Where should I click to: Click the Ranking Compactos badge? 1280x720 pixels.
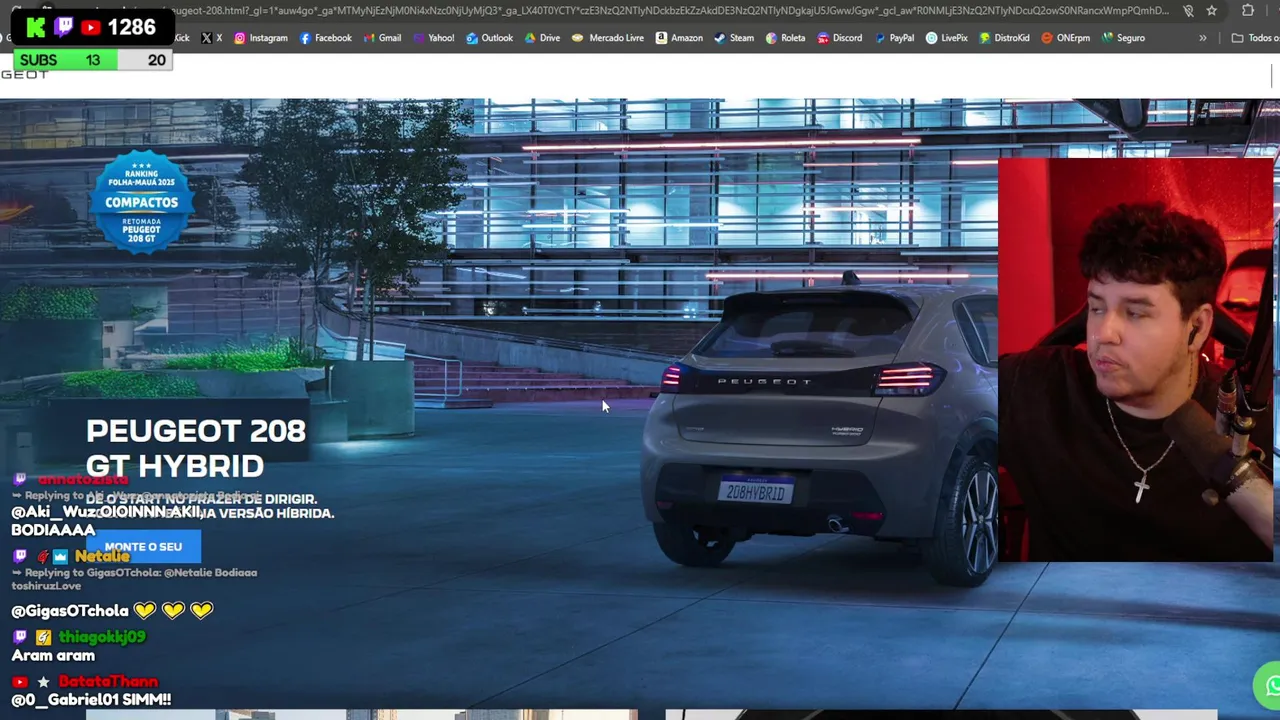[x=141, y=201]
